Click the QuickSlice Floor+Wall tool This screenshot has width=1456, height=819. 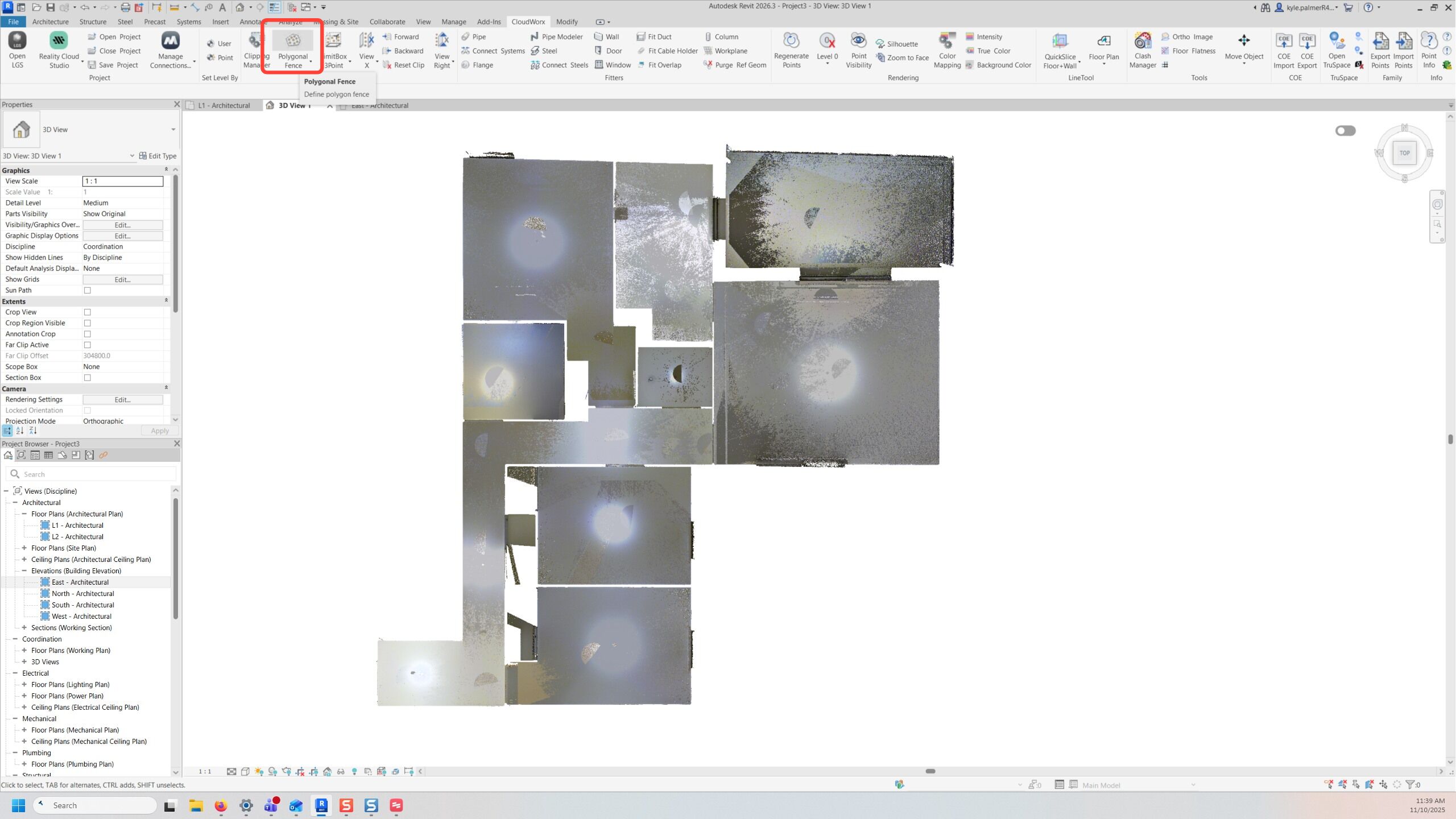[1060, 42]
